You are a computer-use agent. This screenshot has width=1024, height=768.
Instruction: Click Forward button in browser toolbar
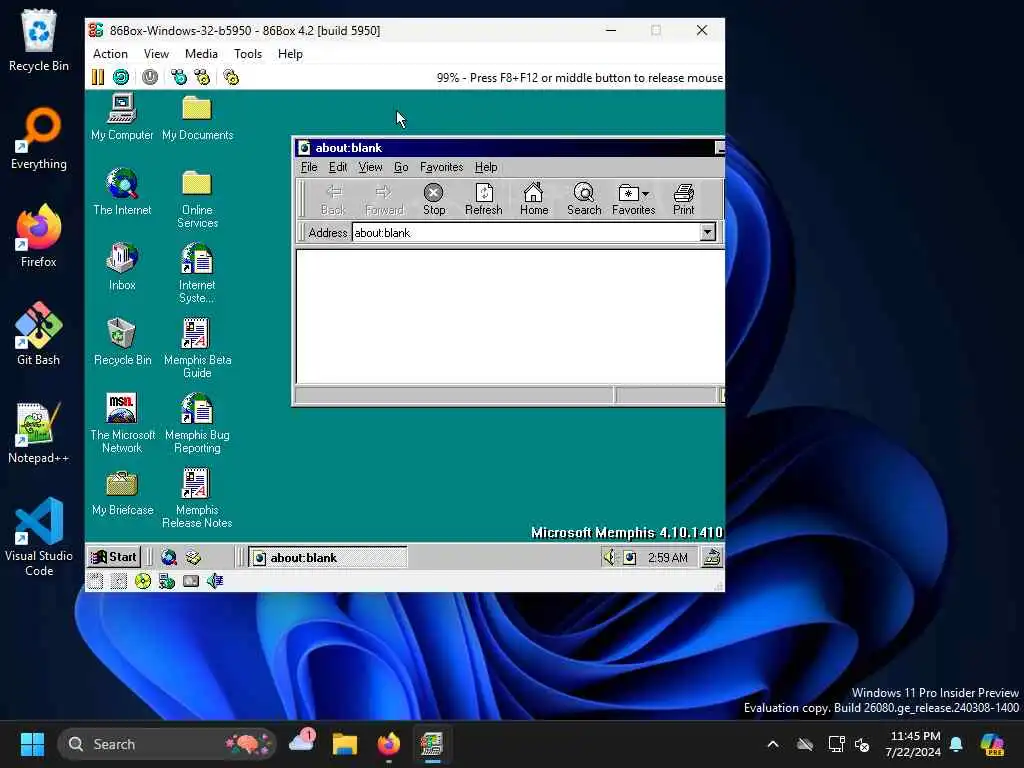384,199
